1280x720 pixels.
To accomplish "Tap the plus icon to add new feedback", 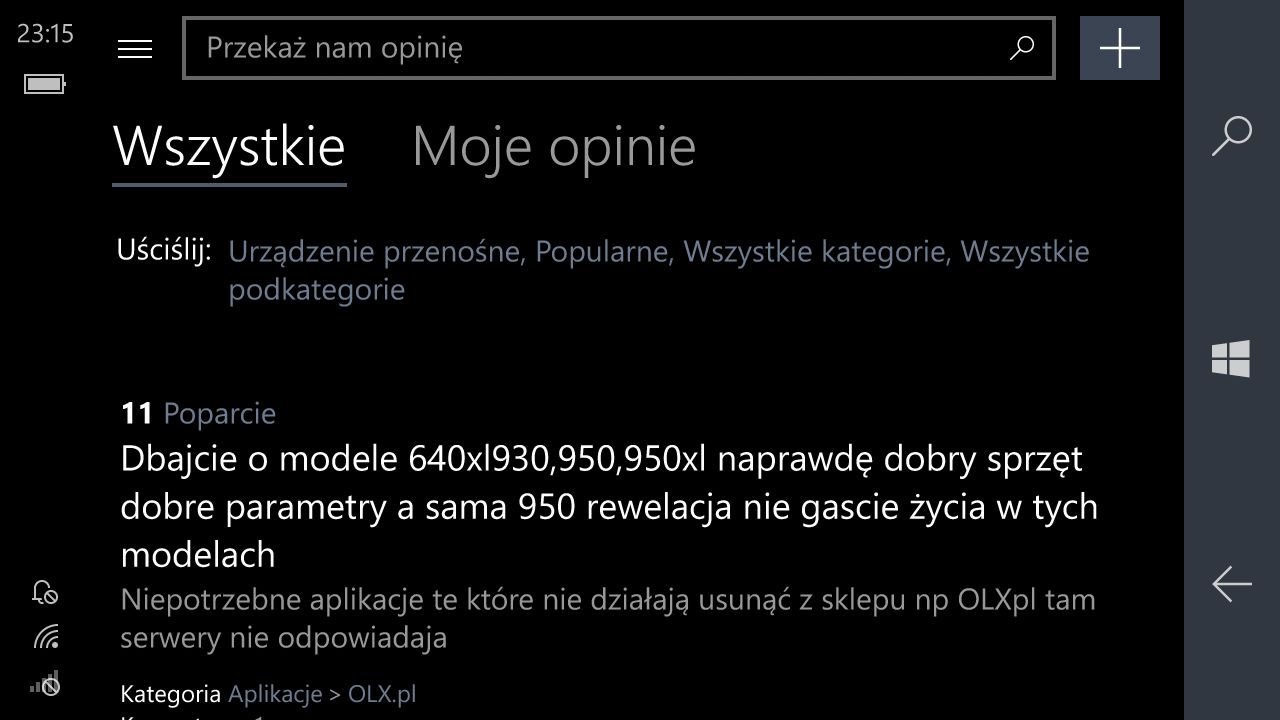I will [1119, 48].
